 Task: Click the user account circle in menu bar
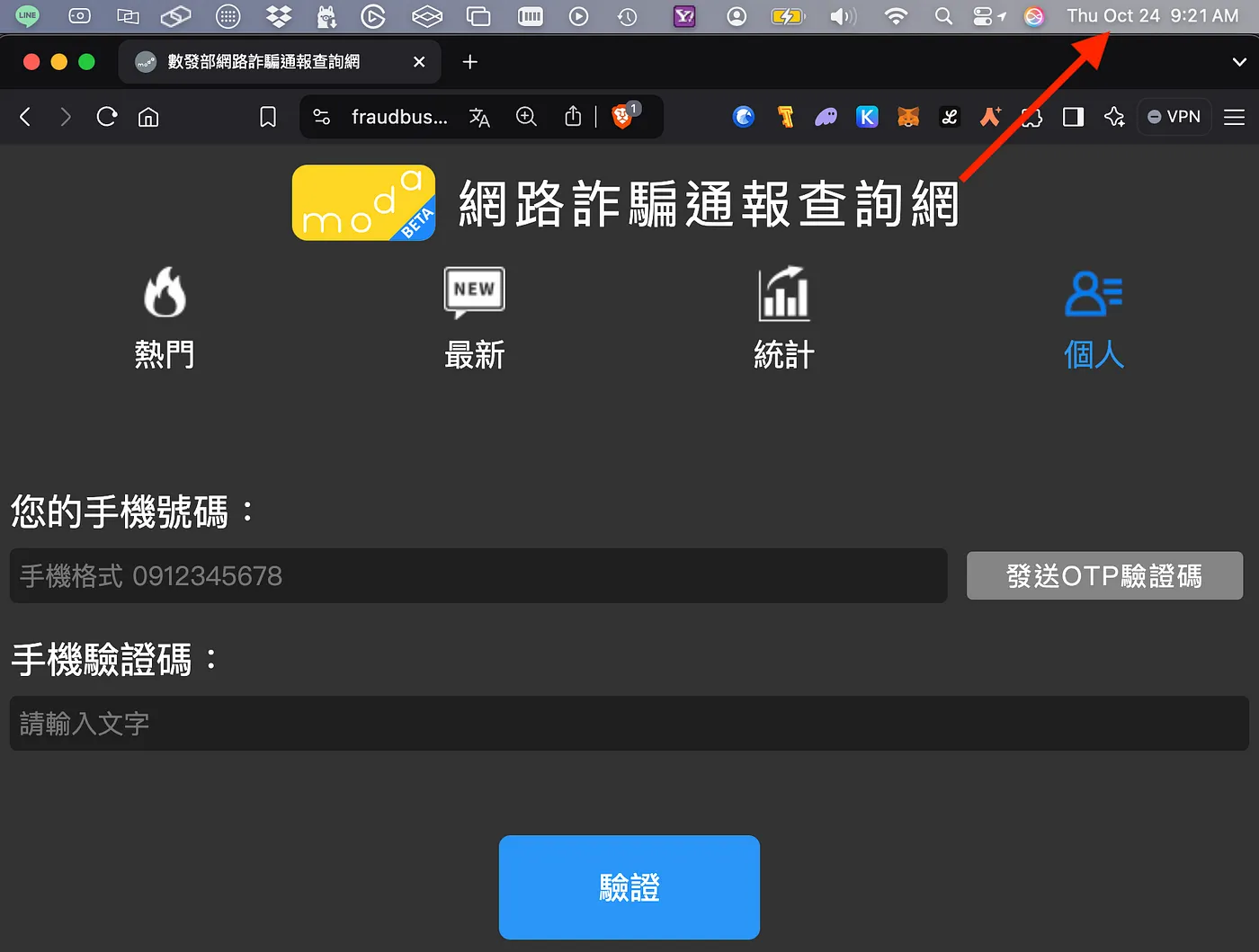[x=737, y=16]
